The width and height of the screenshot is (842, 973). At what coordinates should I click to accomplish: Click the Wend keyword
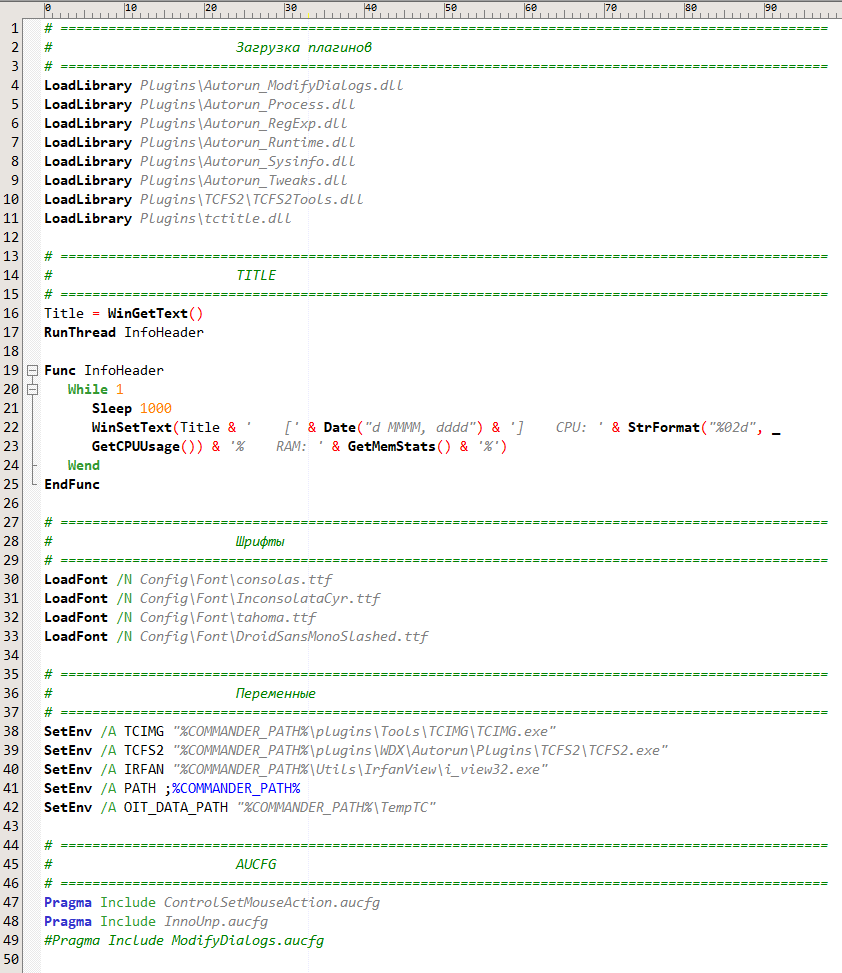(x=84, y=465)
